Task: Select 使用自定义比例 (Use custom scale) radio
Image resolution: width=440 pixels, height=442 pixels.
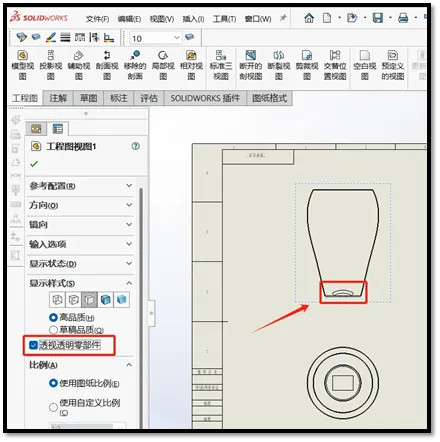Action: 53,407
